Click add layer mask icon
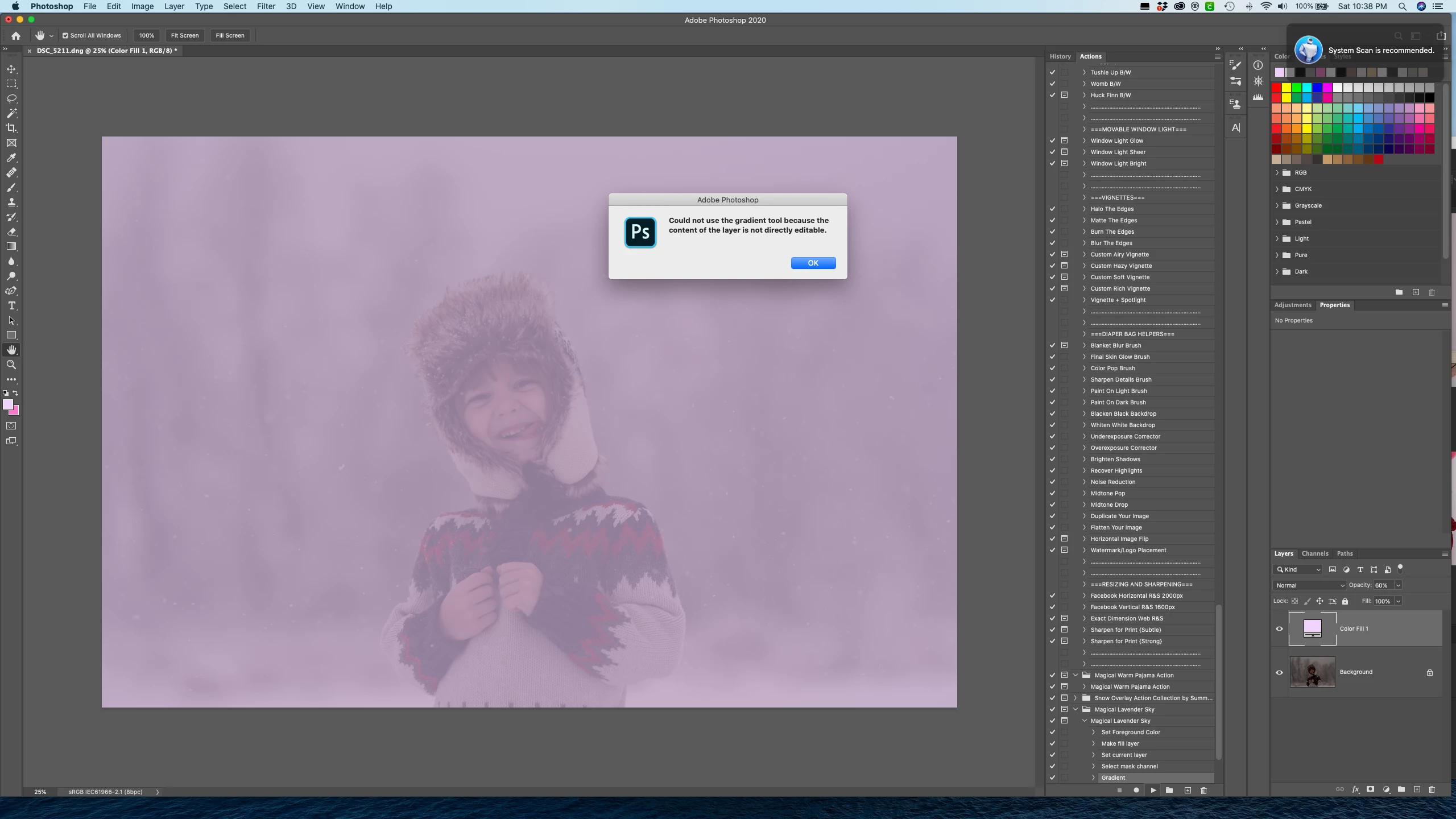 (1370, 789)
